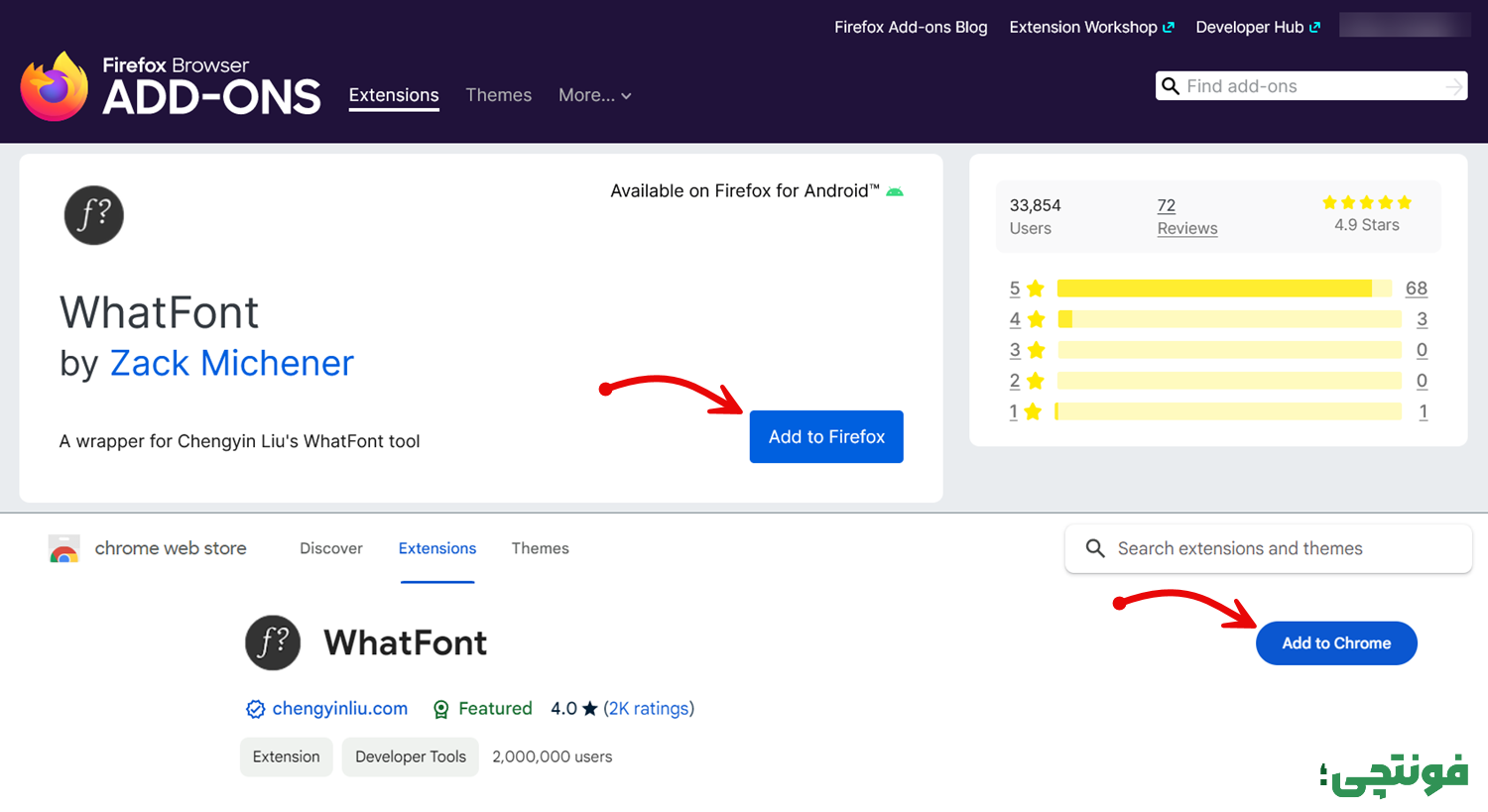Click the Firefox Browser ADD-ONS title
The width and height of the screenshot is (1488, 812).
click(x=211, y=86)
